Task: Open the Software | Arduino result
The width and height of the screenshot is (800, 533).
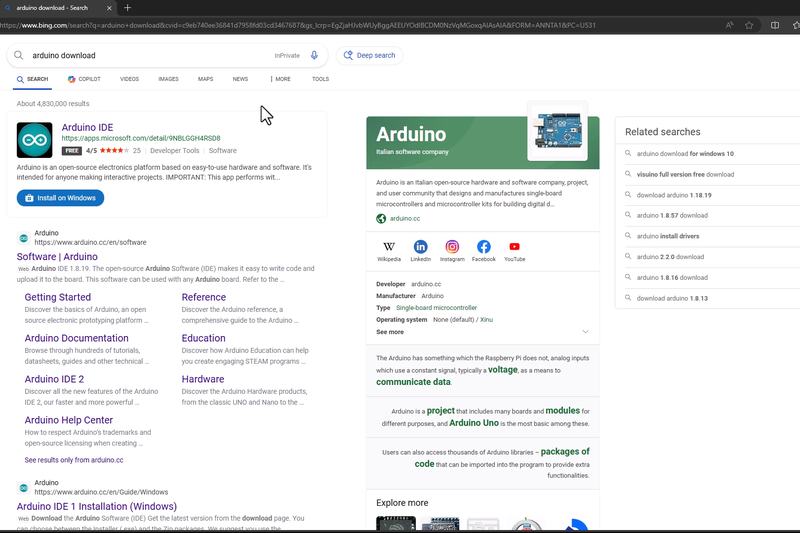Action: 57,257
